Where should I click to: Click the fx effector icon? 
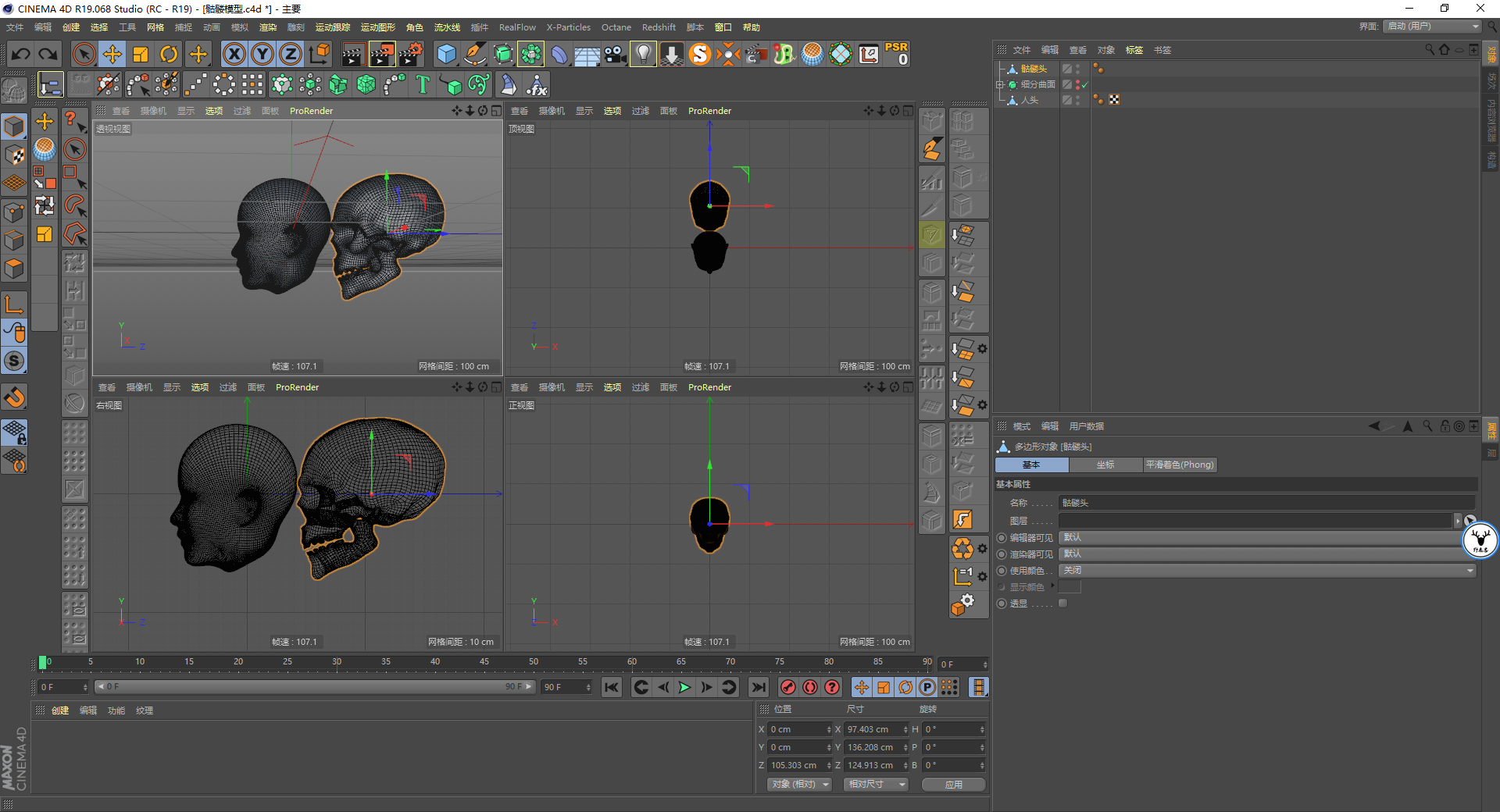(537, 84)
